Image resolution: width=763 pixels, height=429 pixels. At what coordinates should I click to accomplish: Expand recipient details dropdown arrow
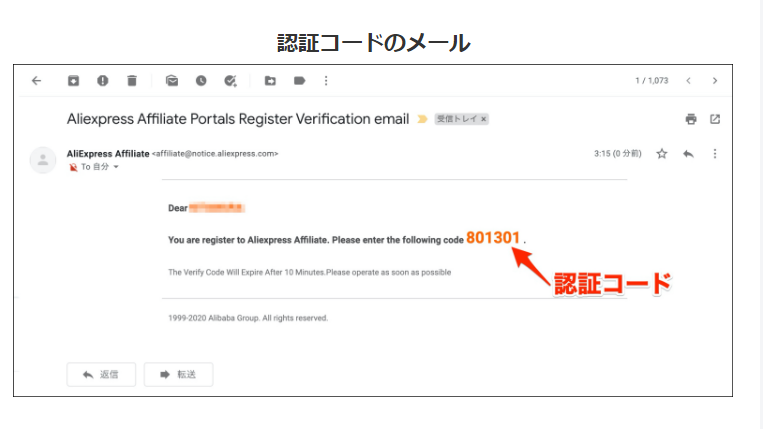116,167
